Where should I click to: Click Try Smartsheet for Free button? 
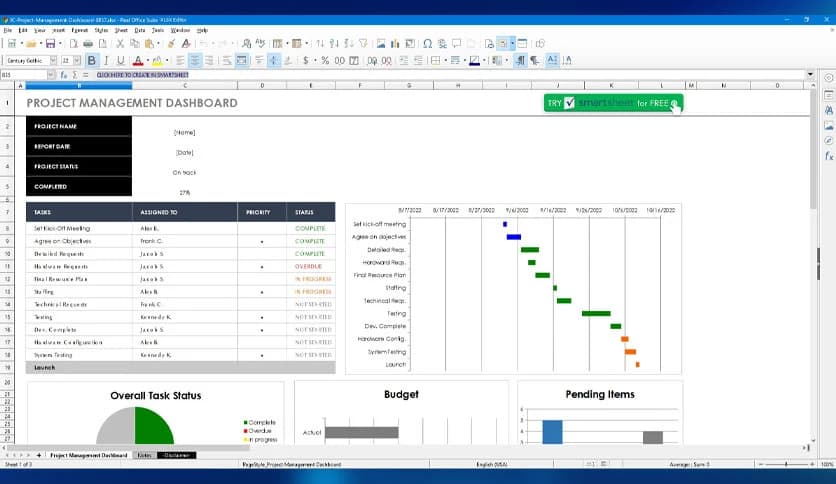[613, 103]
